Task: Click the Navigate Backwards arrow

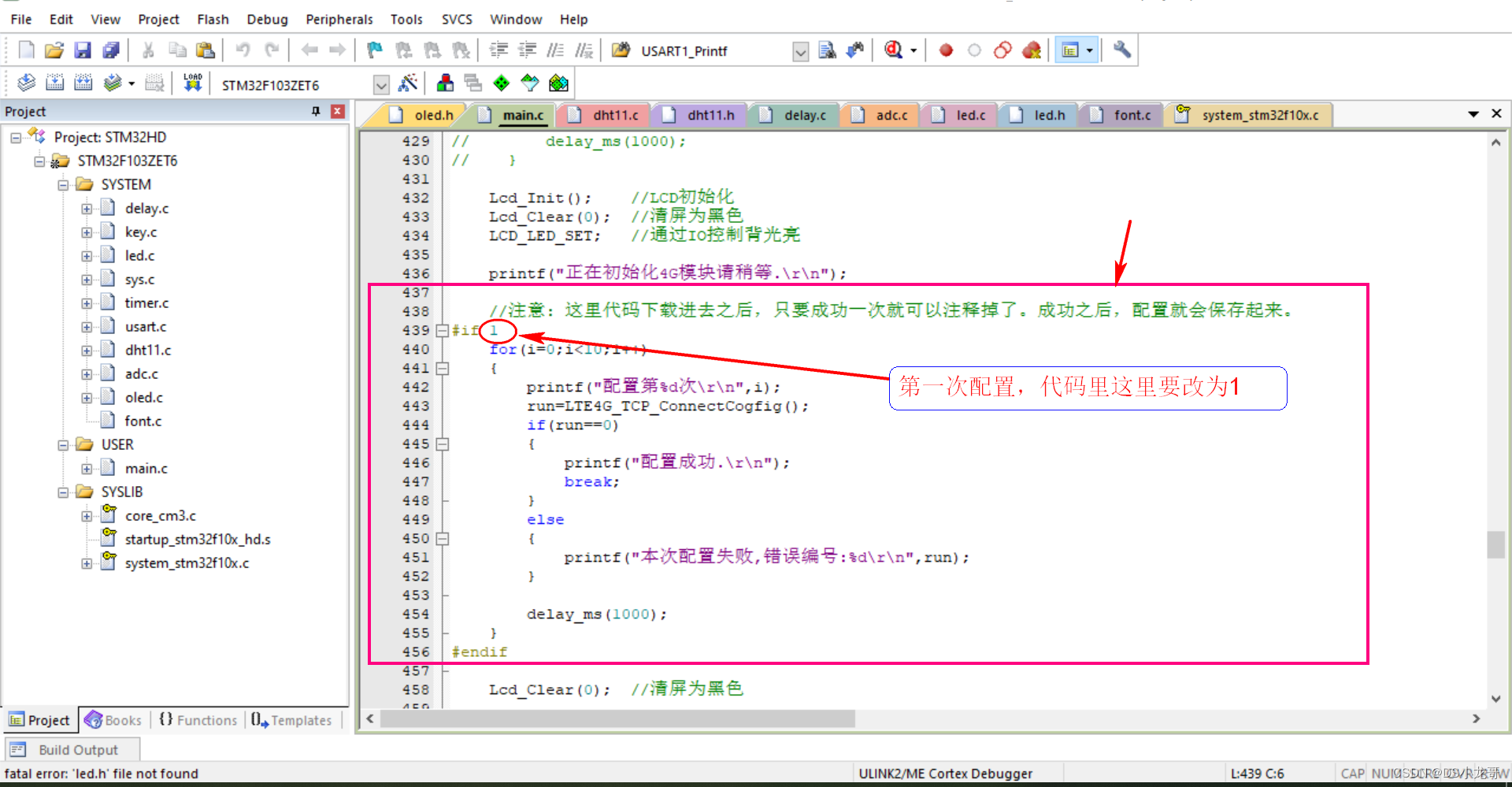Action: pyautogui.click(x=309, y=50)
